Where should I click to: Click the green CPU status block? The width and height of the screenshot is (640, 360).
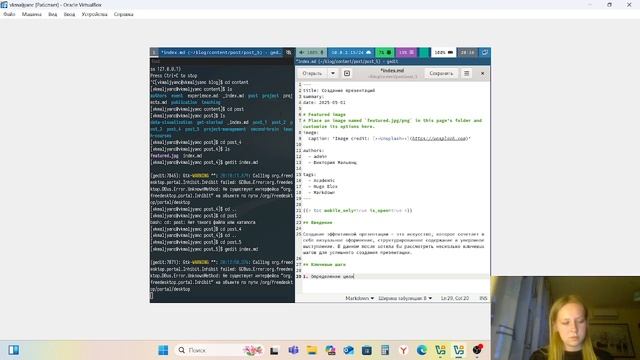[x=385, y=52]
